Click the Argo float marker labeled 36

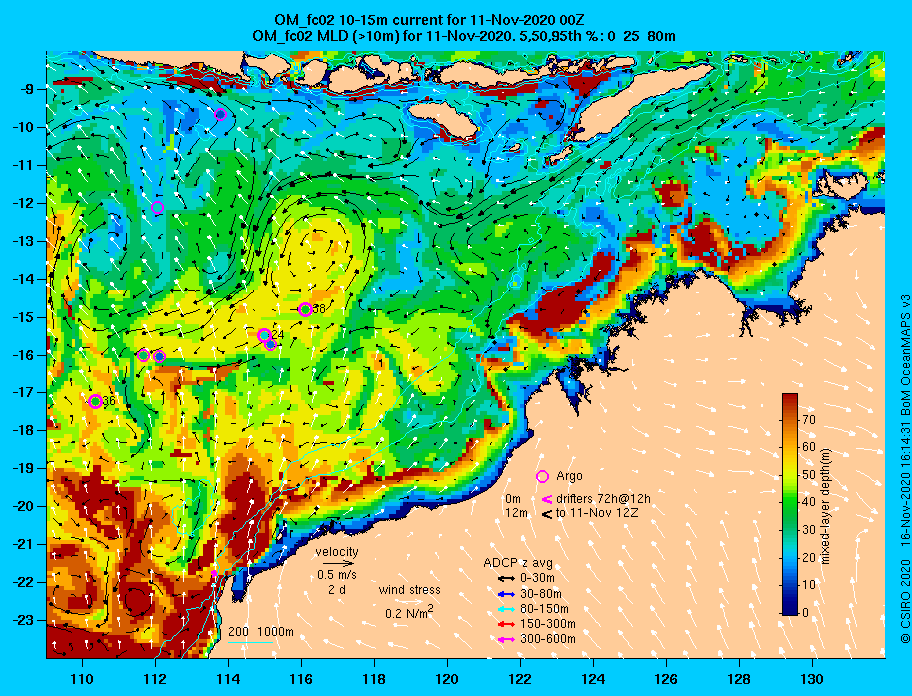point(96,401)
